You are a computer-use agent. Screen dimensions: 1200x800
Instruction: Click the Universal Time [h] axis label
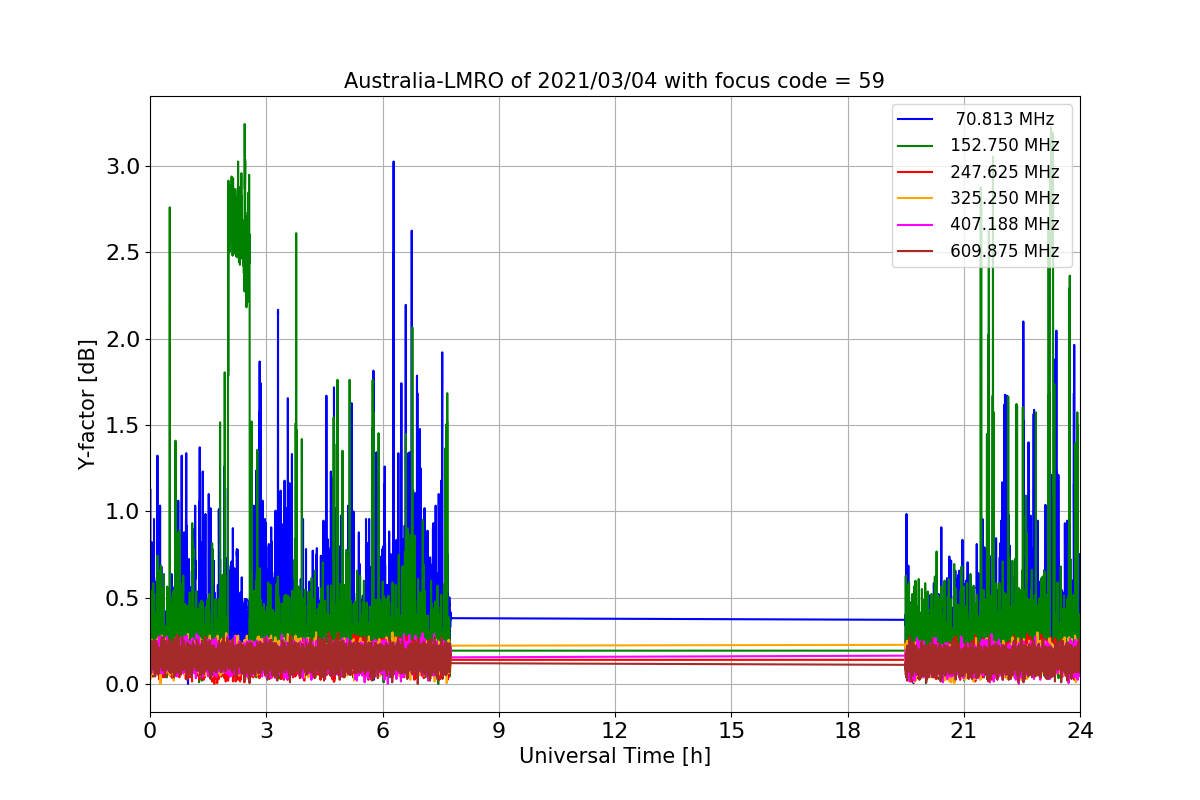(x=614, y=756)
